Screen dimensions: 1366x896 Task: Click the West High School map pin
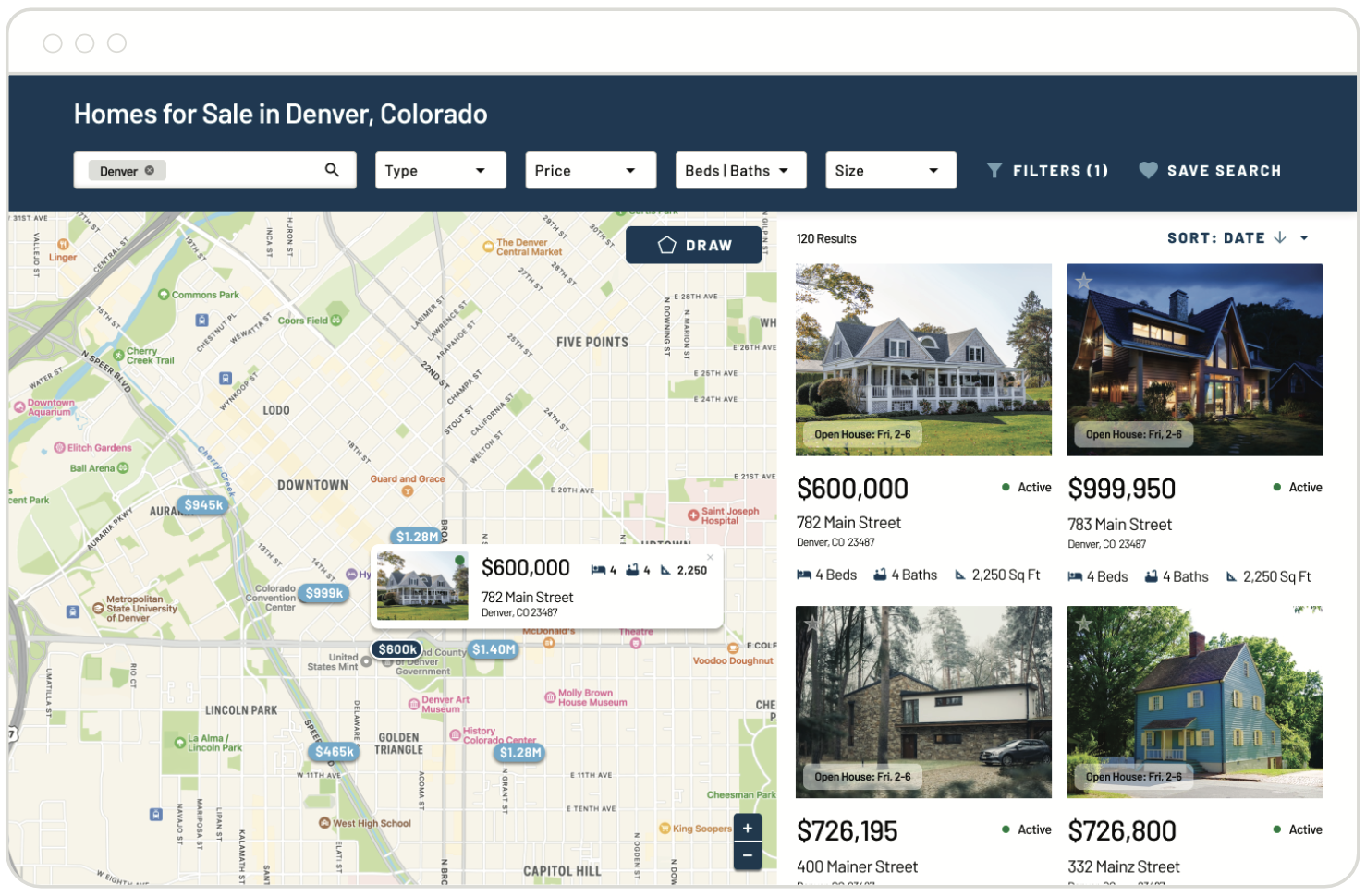pyautogui.click(x=324, y=823)
